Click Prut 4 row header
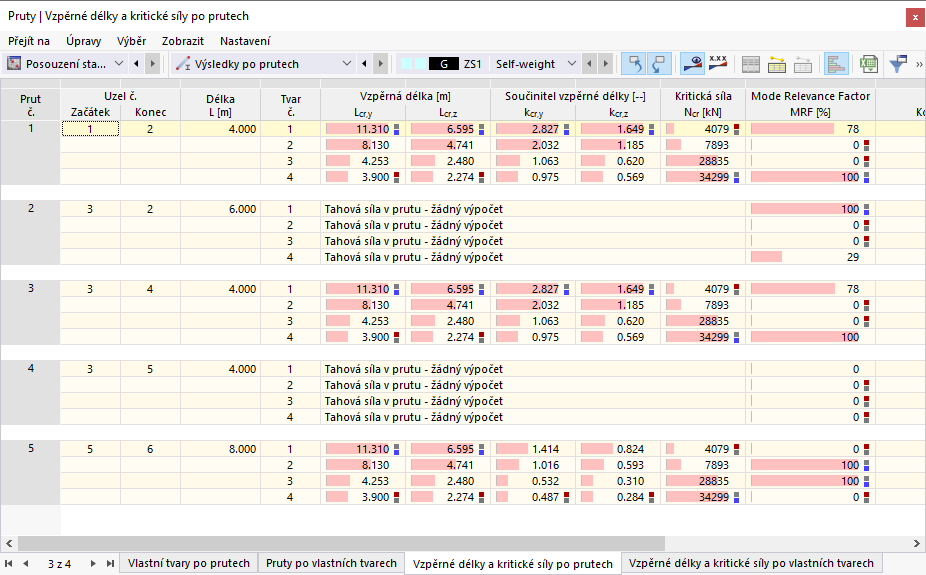This screenshot has height=575, width=926. (30, 393)
